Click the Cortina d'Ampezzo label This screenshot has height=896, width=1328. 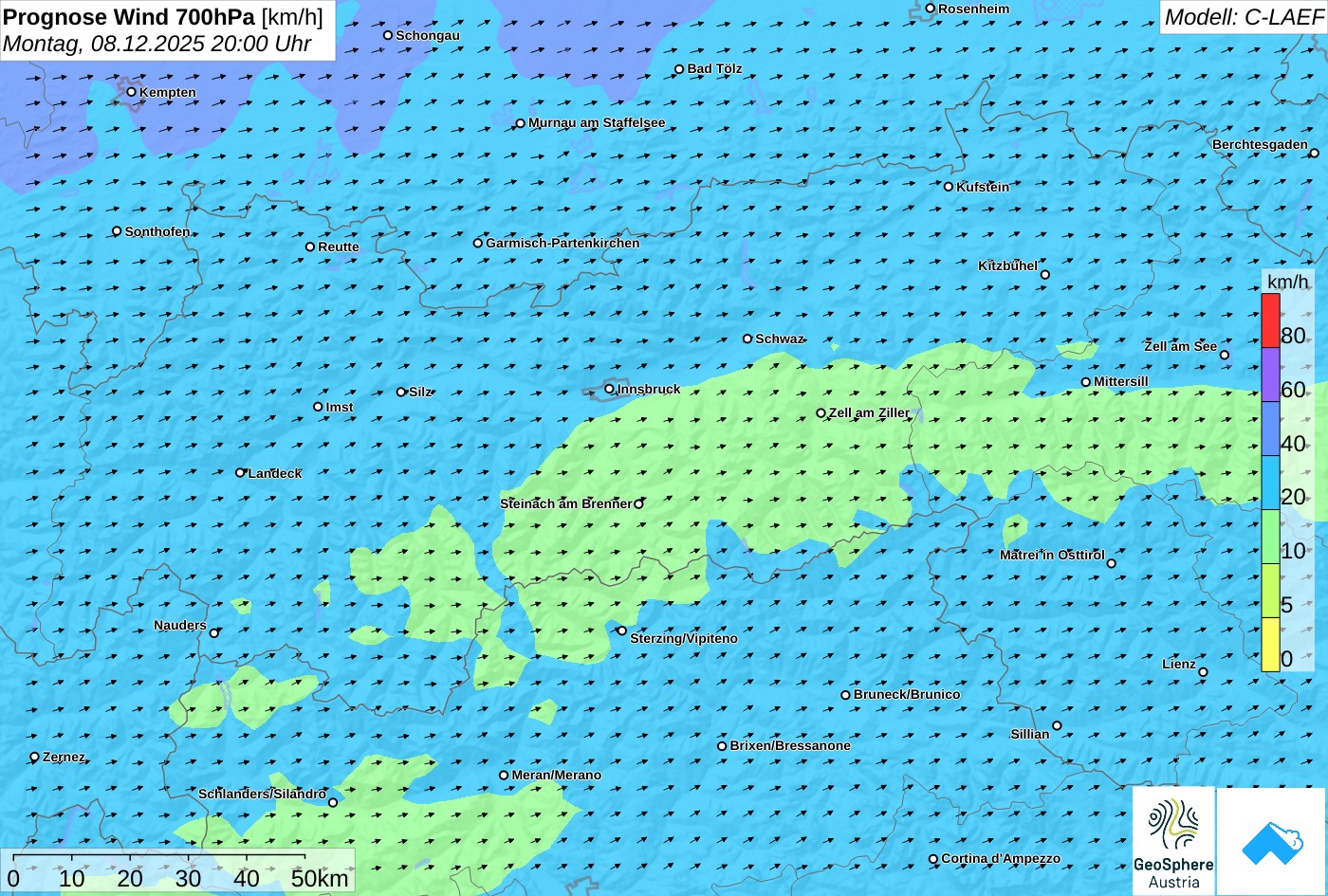[1001, 858]
